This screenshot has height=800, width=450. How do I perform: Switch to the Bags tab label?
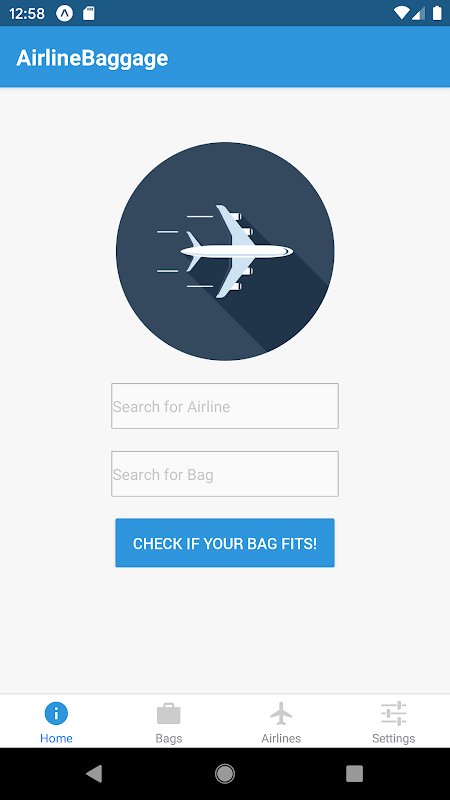[169, 738]
